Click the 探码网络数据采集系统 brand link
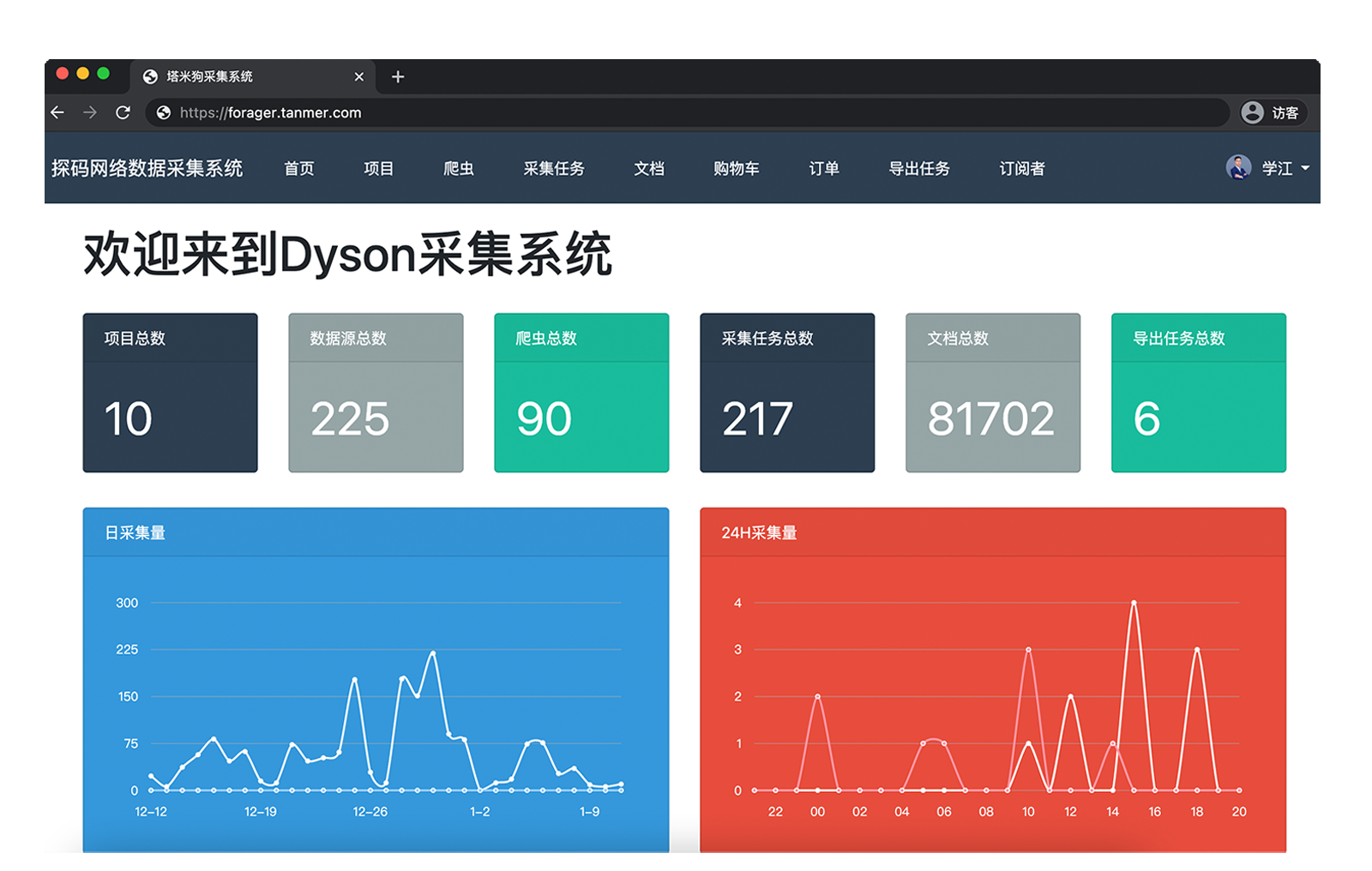This screenshot has width=1372, height=871. (147, 168)
